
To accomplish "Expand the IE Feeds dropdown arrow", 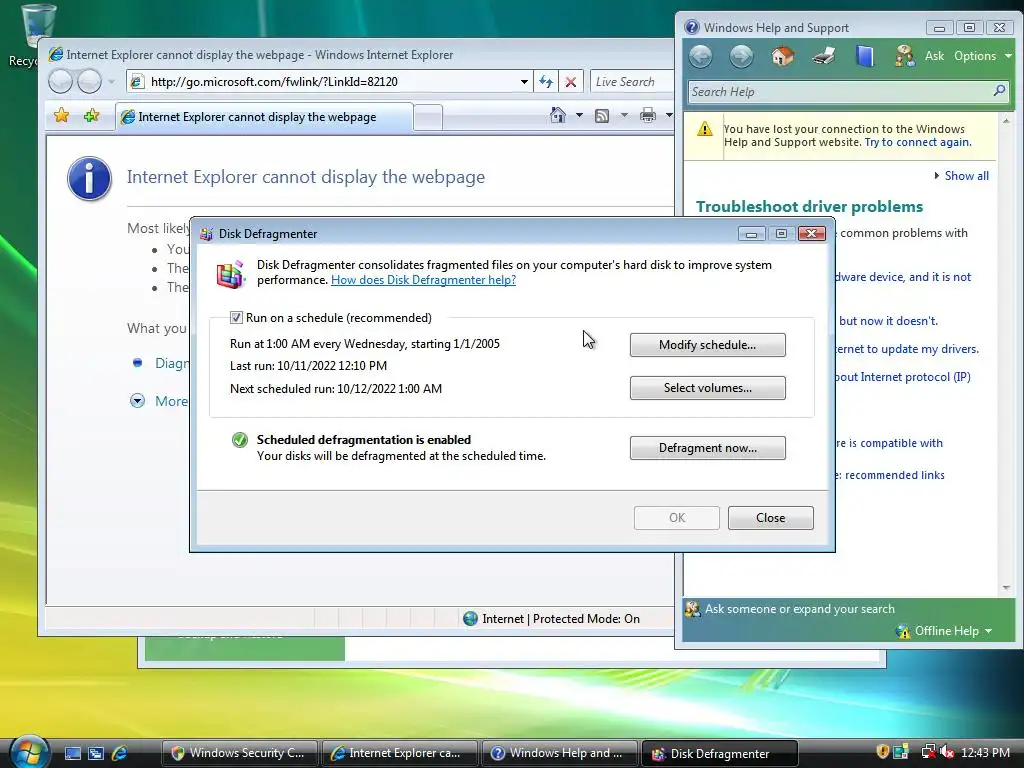I will click(x=624, y=116).
